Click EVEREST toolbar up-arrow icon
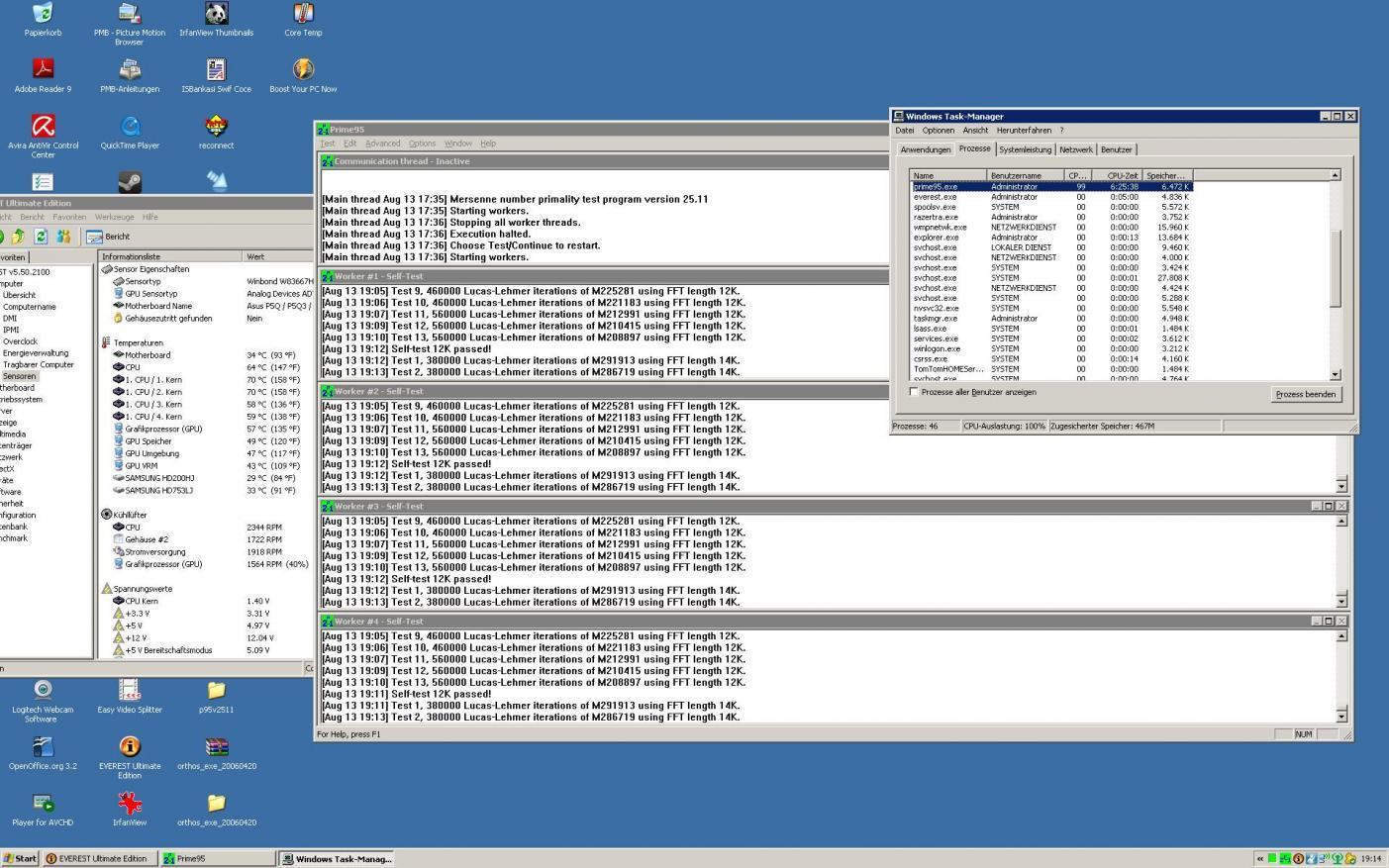Image resolution: width=1389 pixels, height=868 pixels. pyautogui.click(x=18, y=237)
